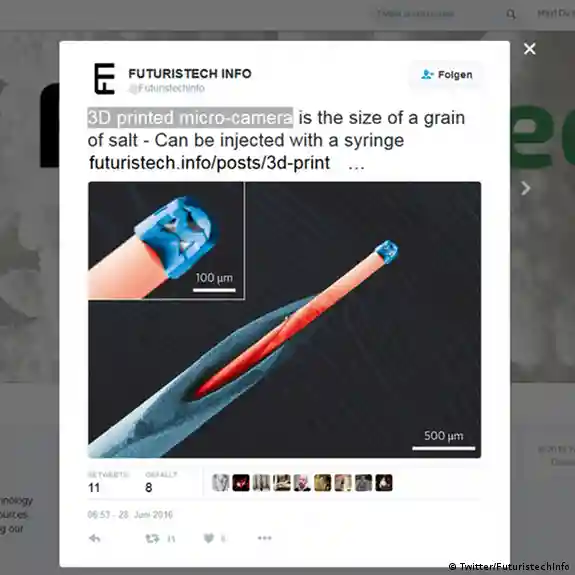This screenshot has width=575, height=575.
Task: View the 11 retweets count
Action: click(x=94, y=488)
